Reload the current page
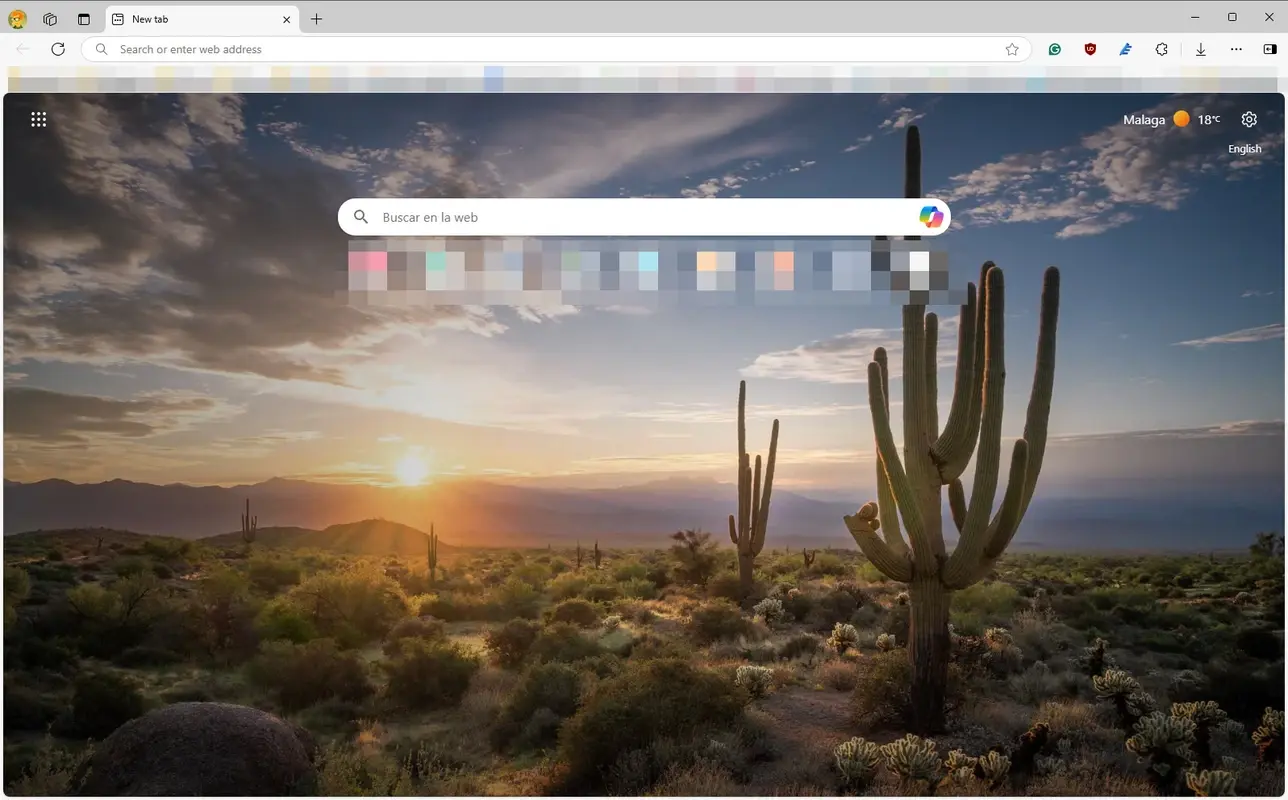The height and width of the screenshot is (800, 1288). click(x=57, y=49)
